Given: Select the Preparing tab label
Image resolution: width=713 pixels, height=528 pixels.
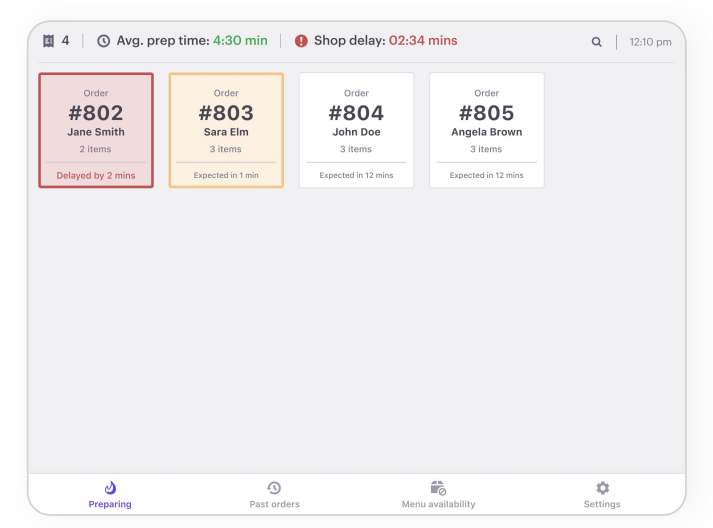Looking at the screenshot, I should point(110,504).
